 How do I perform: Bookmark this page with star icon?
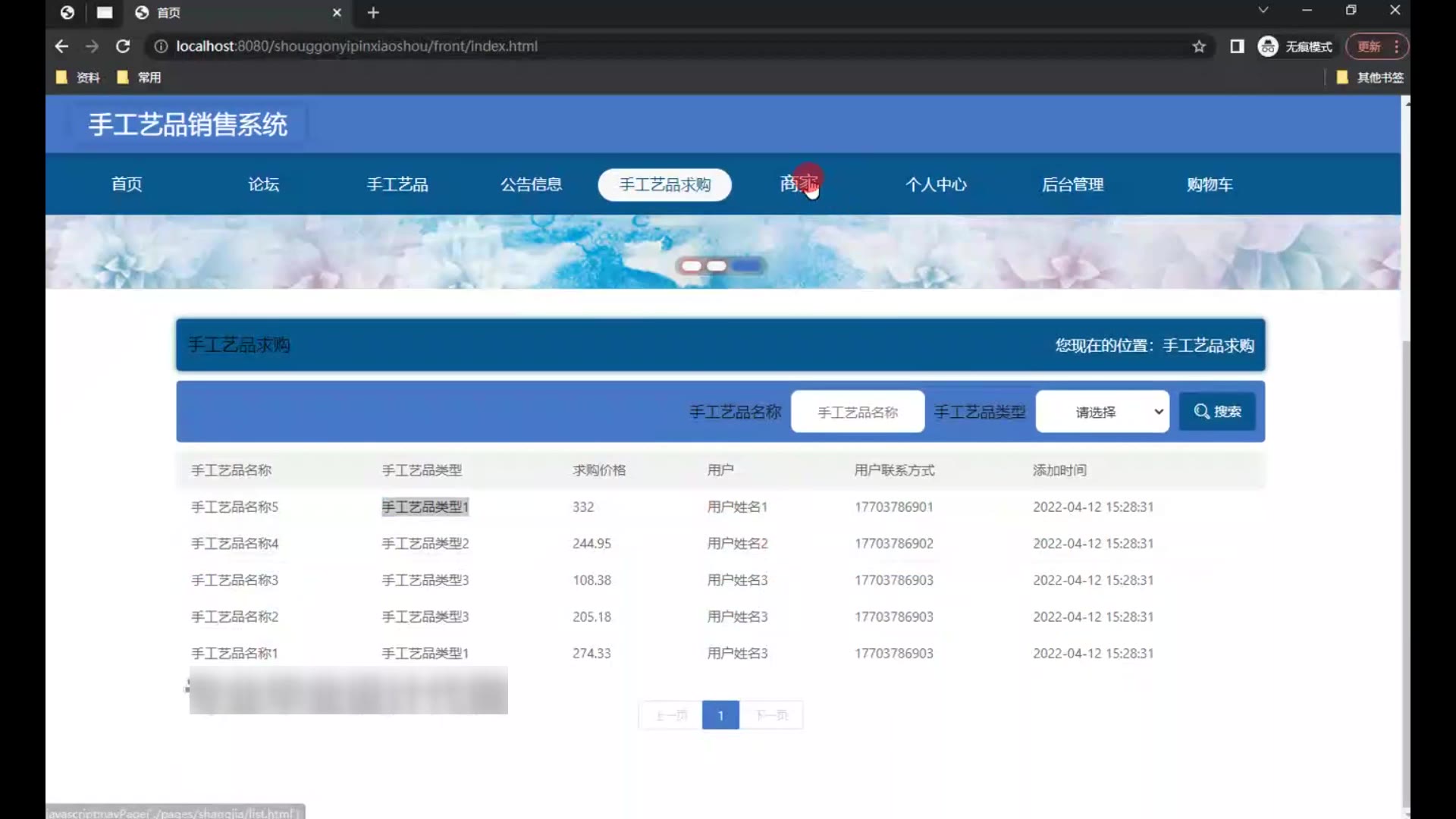point(1198,46)
